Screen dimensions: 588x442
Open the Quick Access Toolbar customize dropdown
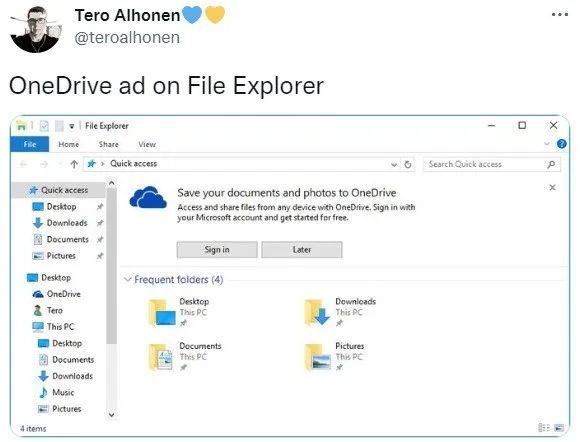(72, 126)
